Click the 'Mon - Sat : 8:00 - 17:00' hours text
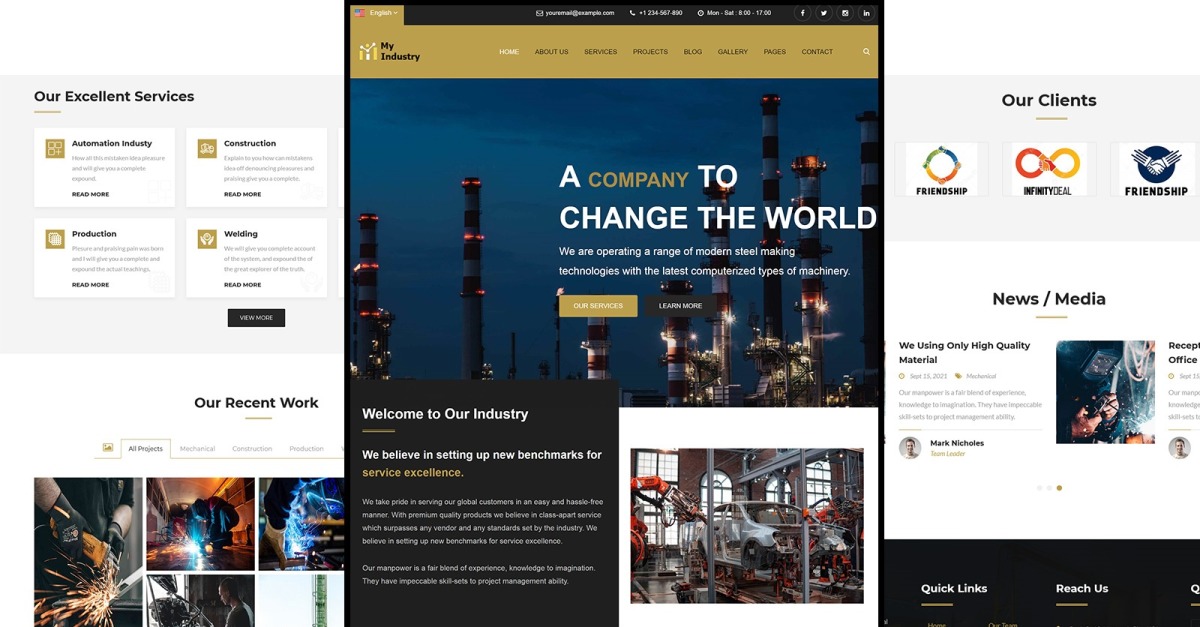 tap(739, 13)
